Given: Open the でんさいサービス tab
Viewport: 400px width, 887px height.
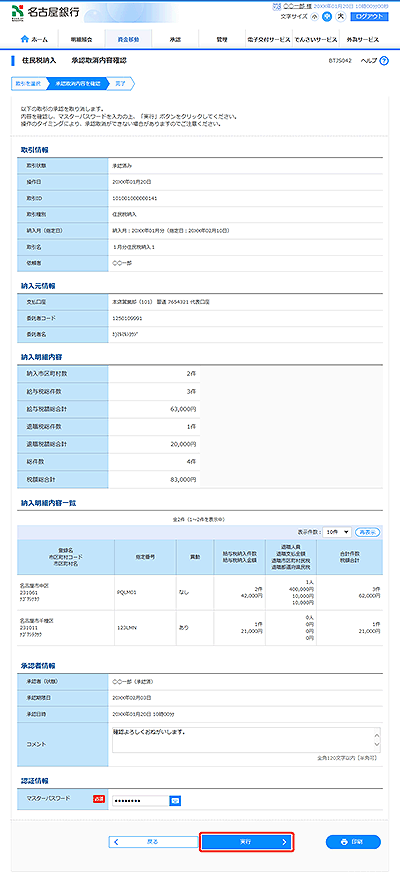Looking at the screenshot, I should 316,40.
